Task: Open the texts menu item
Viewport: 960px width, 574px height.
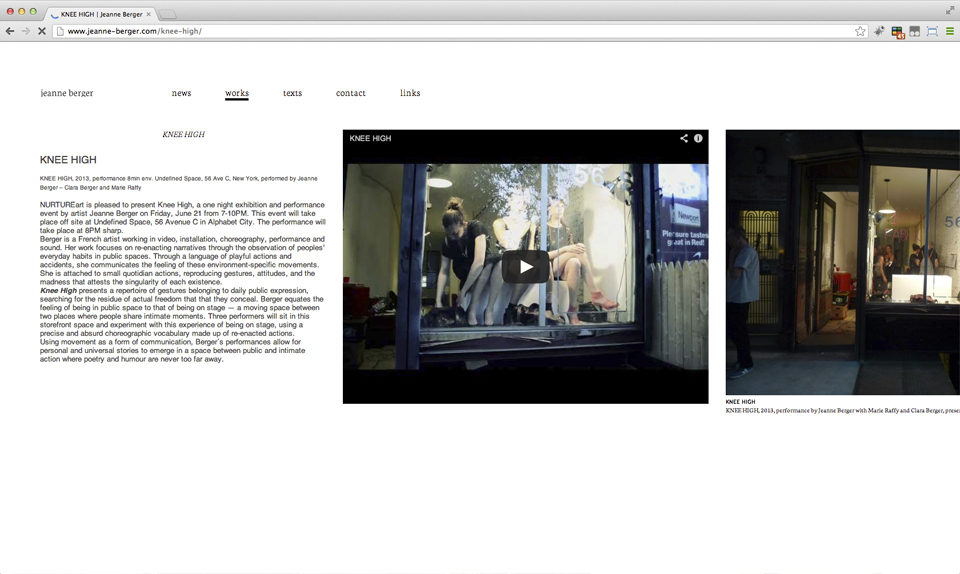Action: (x=293, y=93)
